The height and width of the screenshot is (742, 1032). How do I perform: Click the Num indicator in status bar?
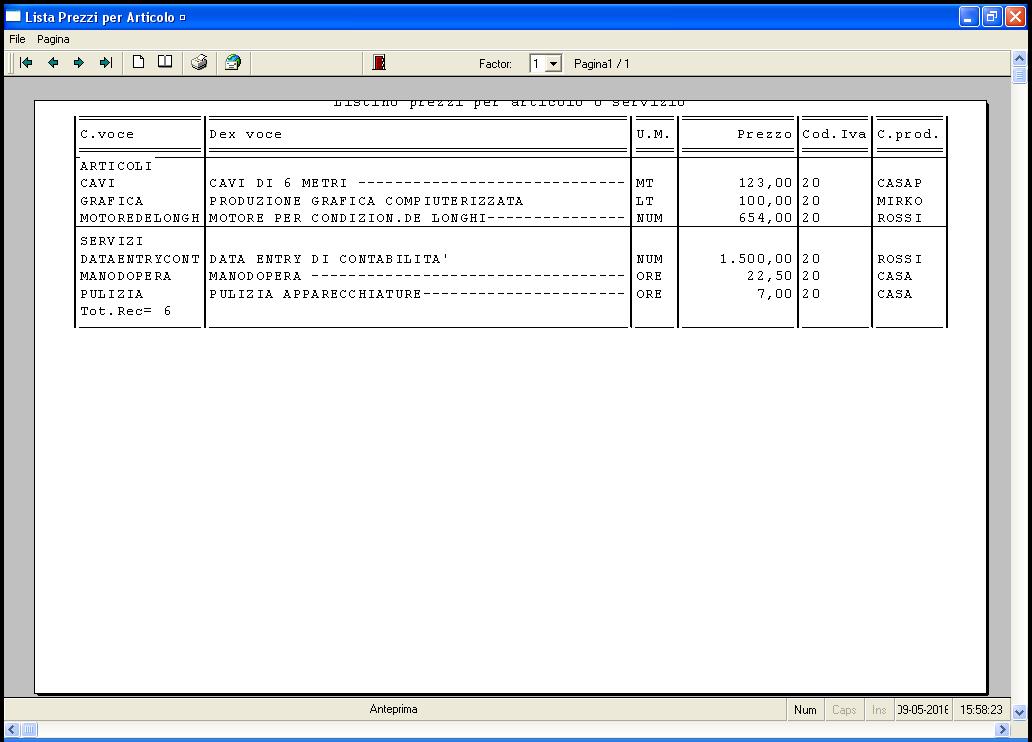pos(805,710)
